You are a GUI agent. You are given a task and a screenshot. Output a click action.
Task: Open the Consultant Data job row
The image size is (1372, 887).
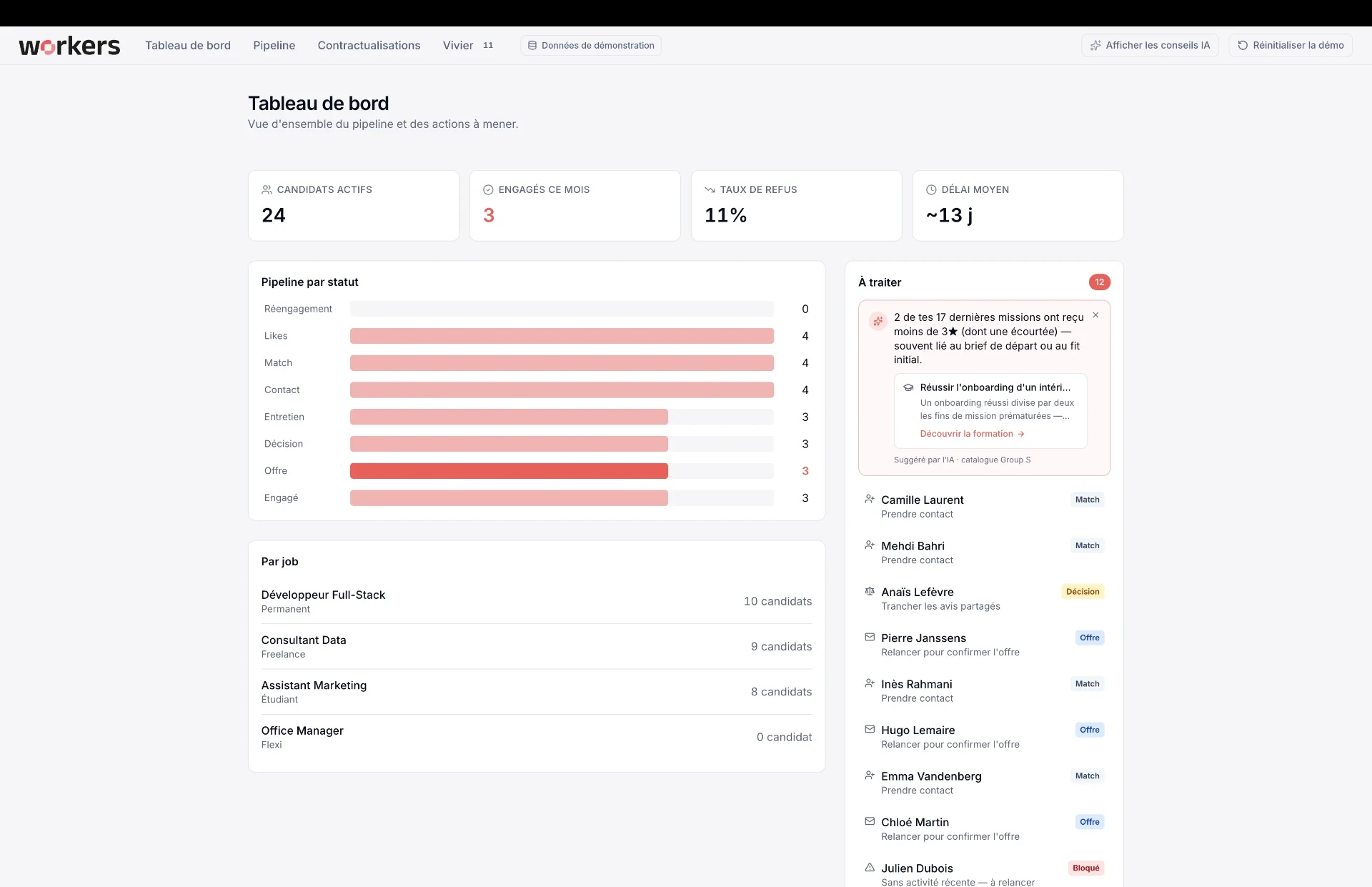[537, 646]
